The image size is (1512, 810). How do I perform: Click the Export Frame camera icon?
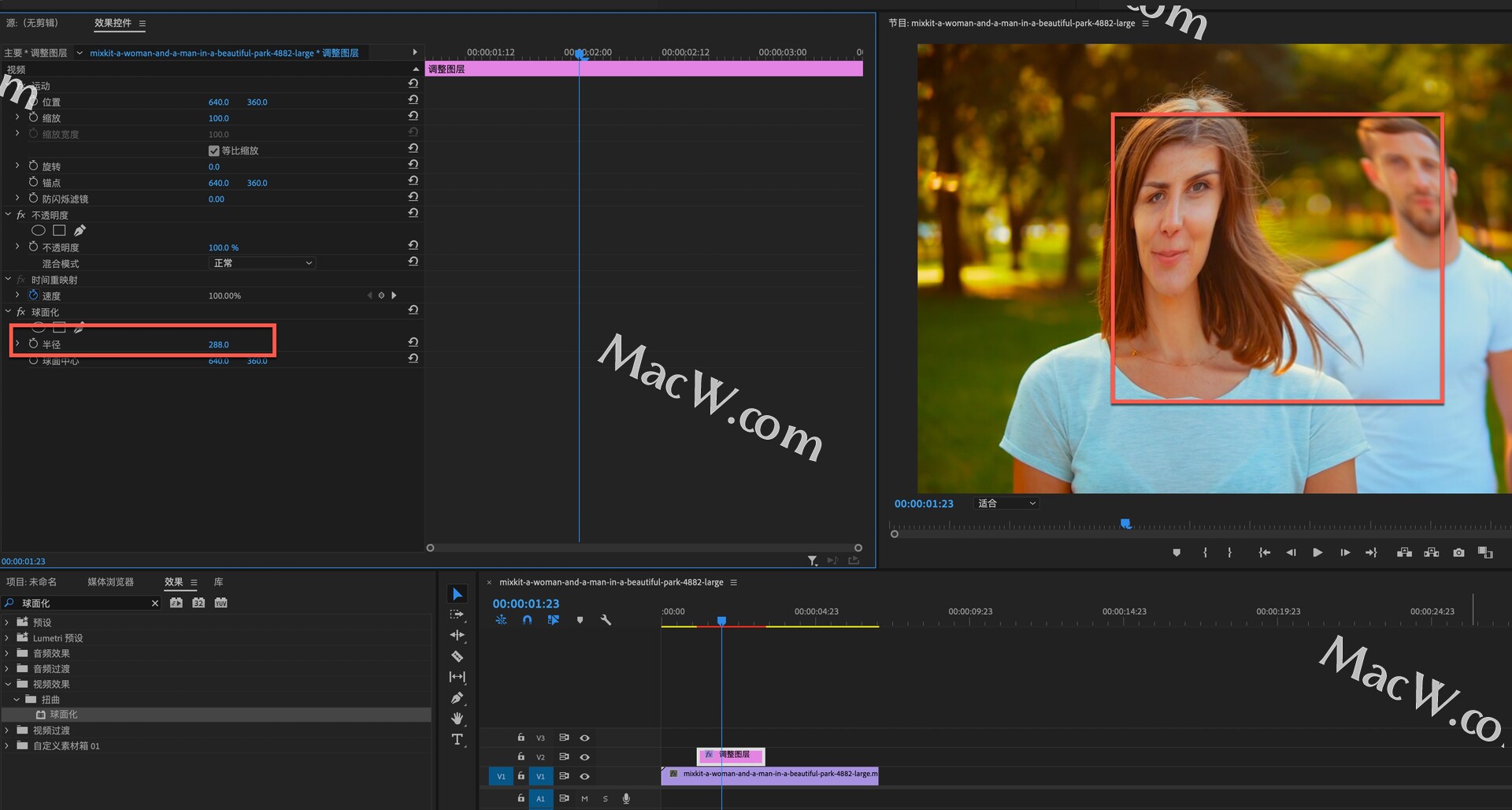pos(1458,553)
